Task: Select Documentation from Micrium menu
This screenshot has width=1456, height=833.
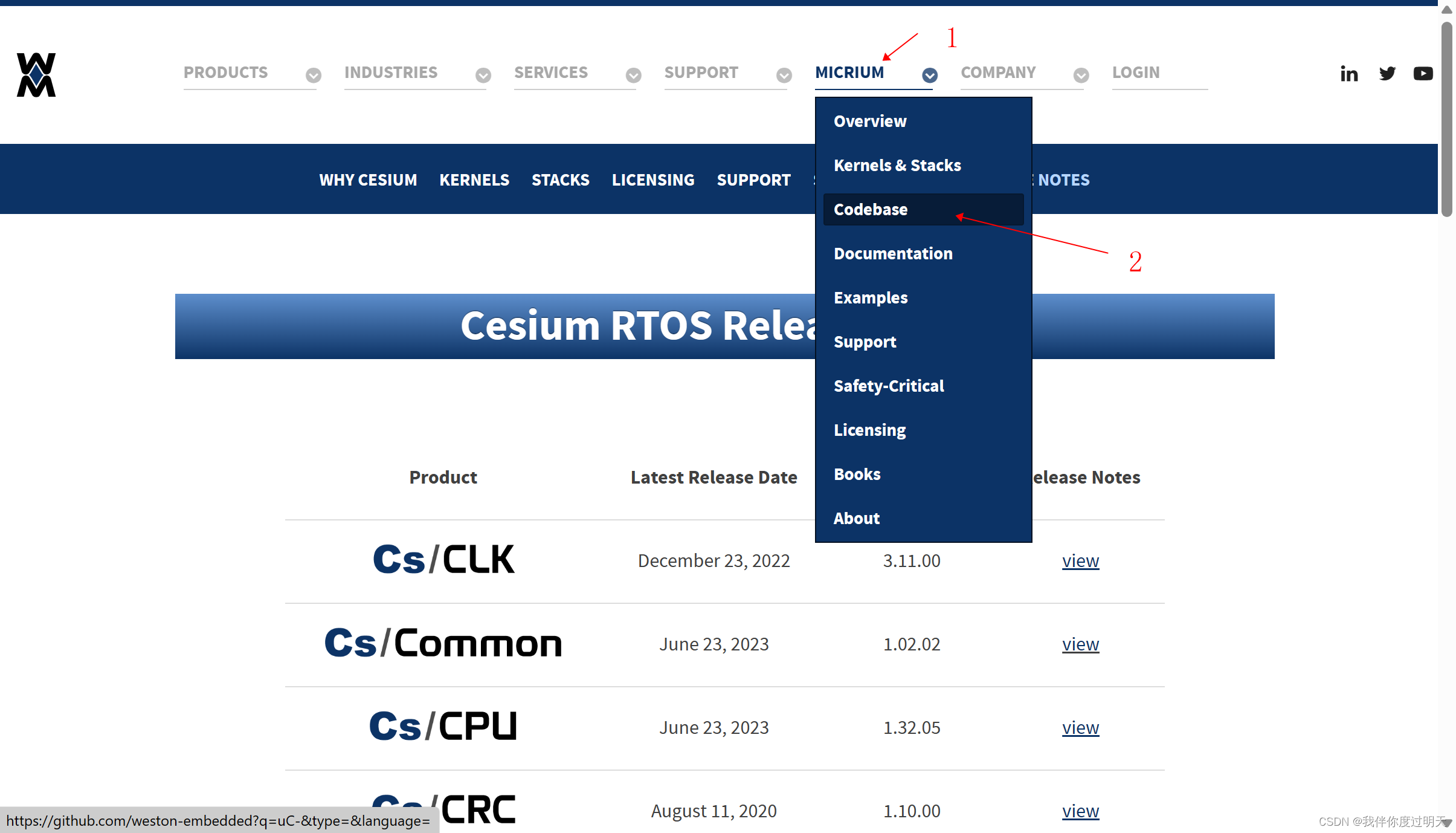Action: tap(893, 254)
